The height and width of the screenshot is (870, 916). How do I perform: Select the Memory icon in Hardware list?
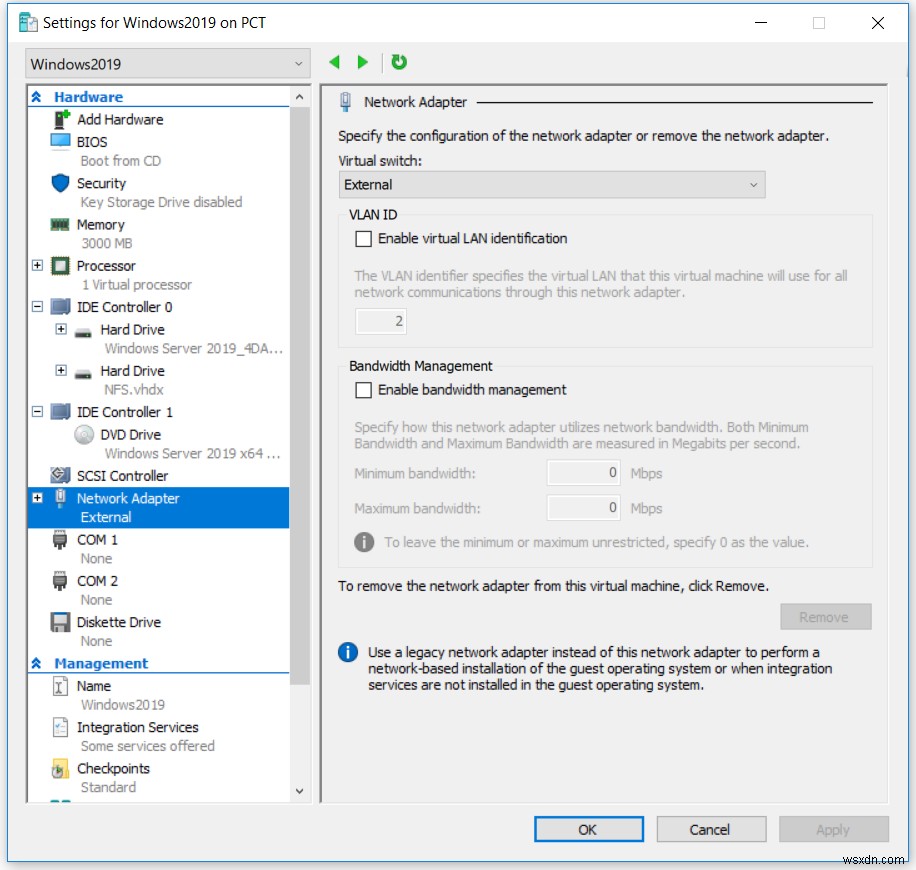pyautogui.click(x=61, y=224)
